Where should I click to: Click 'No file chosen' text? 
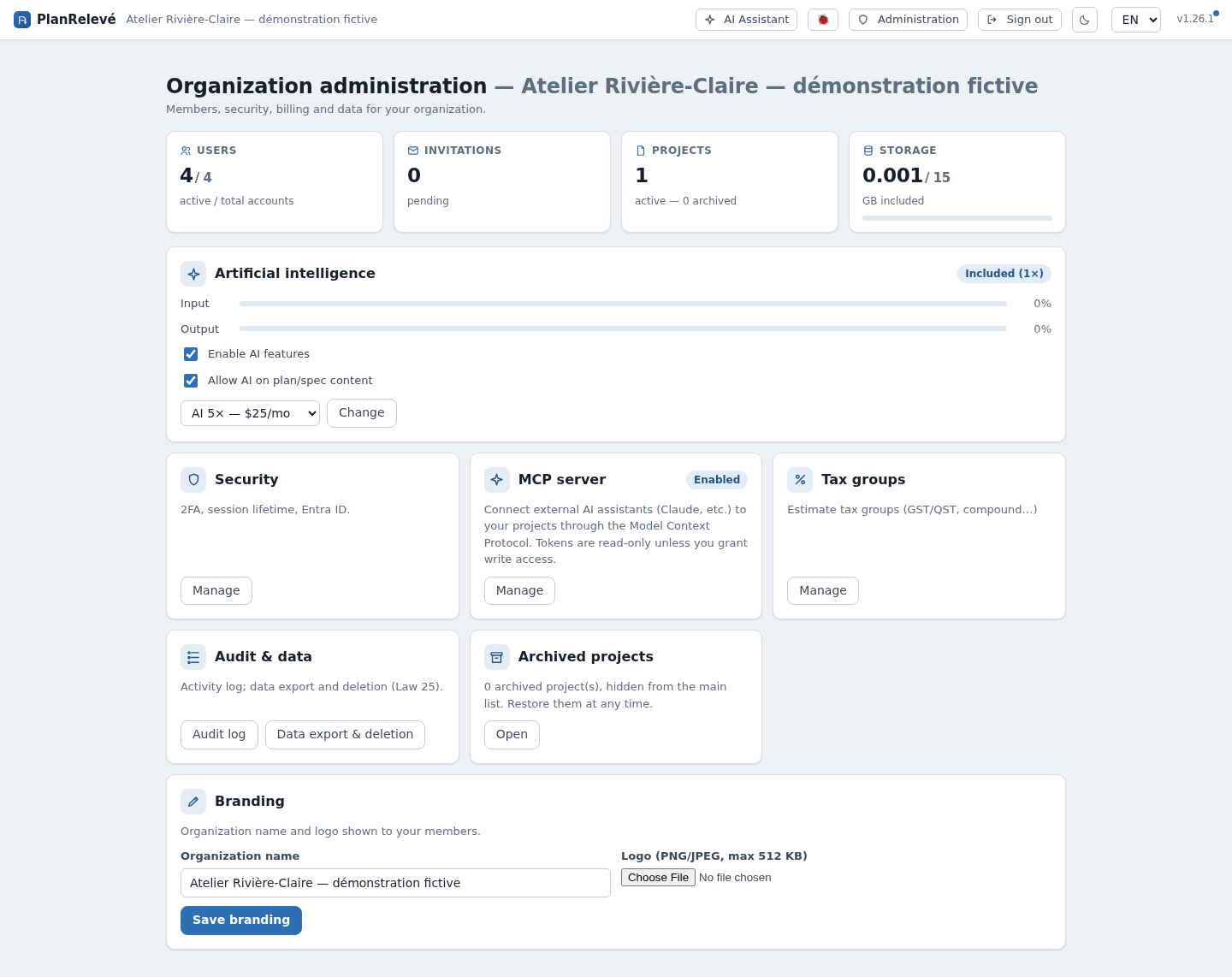pyautogui.click(x=735, y=878)
